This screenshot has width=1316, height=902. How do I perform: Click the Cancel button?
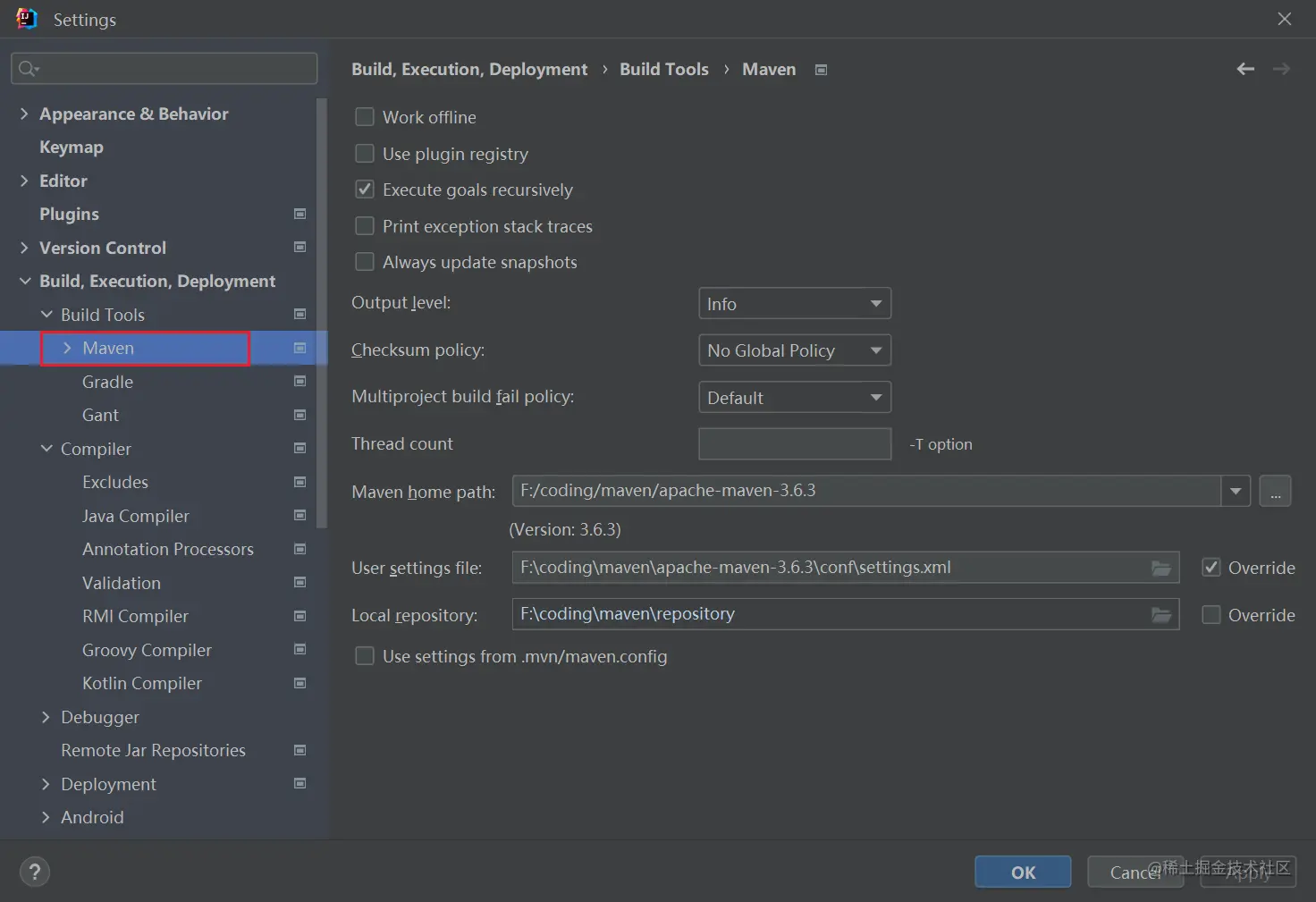[1135, 872]
